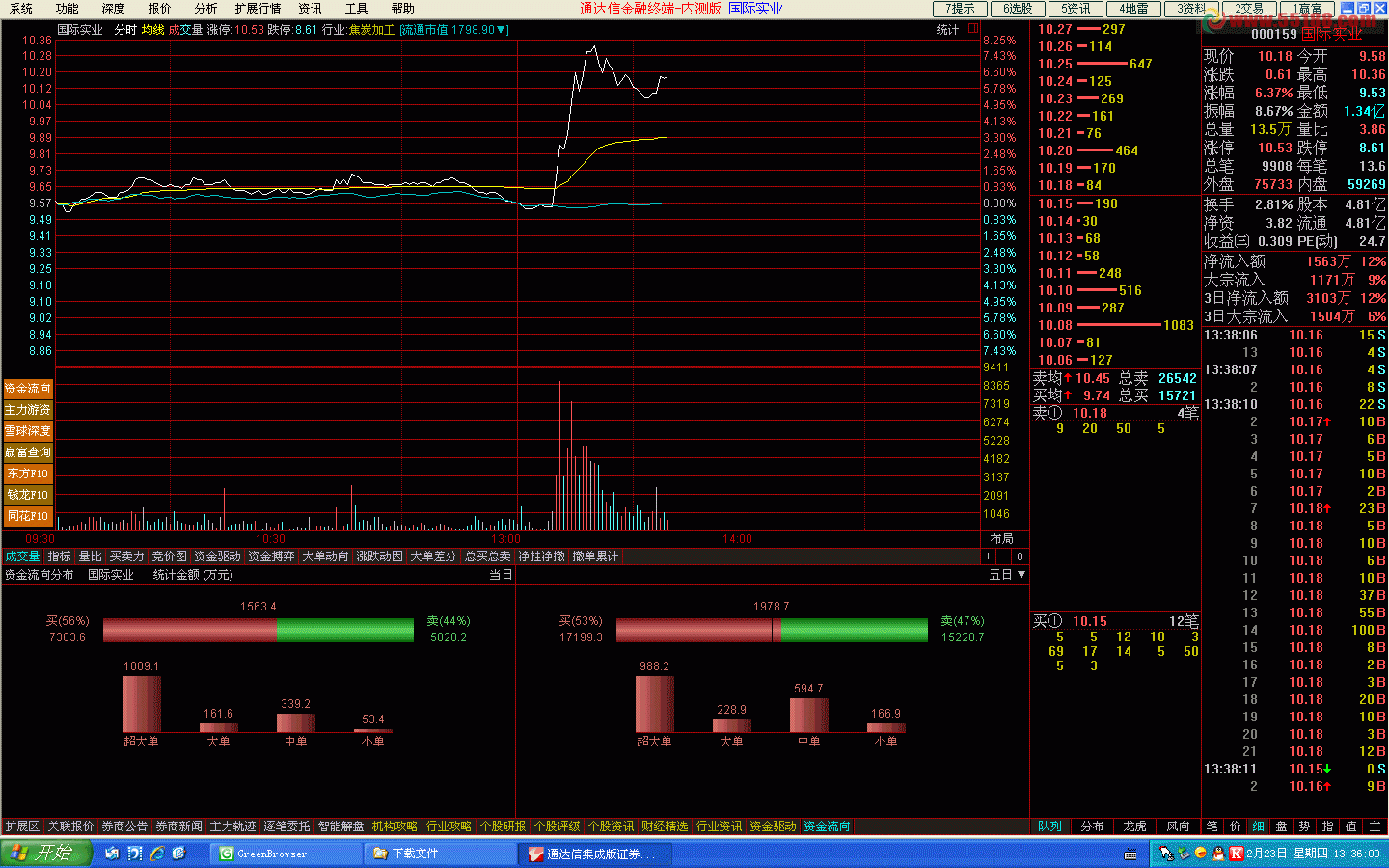This screenshot has width=1389, height=868.
Task: Click the 2交易 toolbar button
Action: coord(1249,8)
